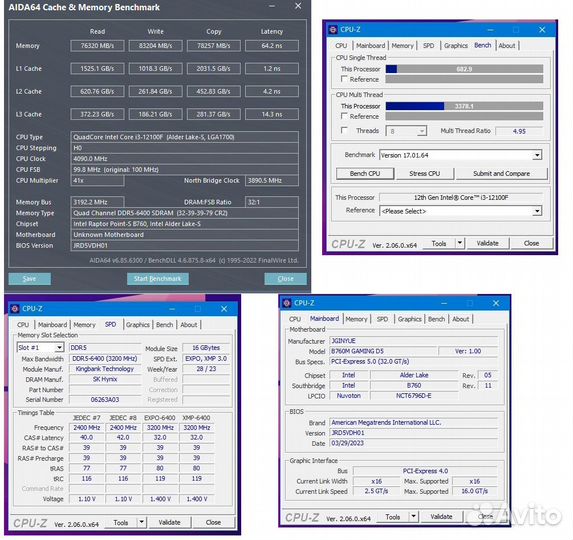
Task: Switch to Graphics tab in Mainboard window
Action: pos(410,319)
